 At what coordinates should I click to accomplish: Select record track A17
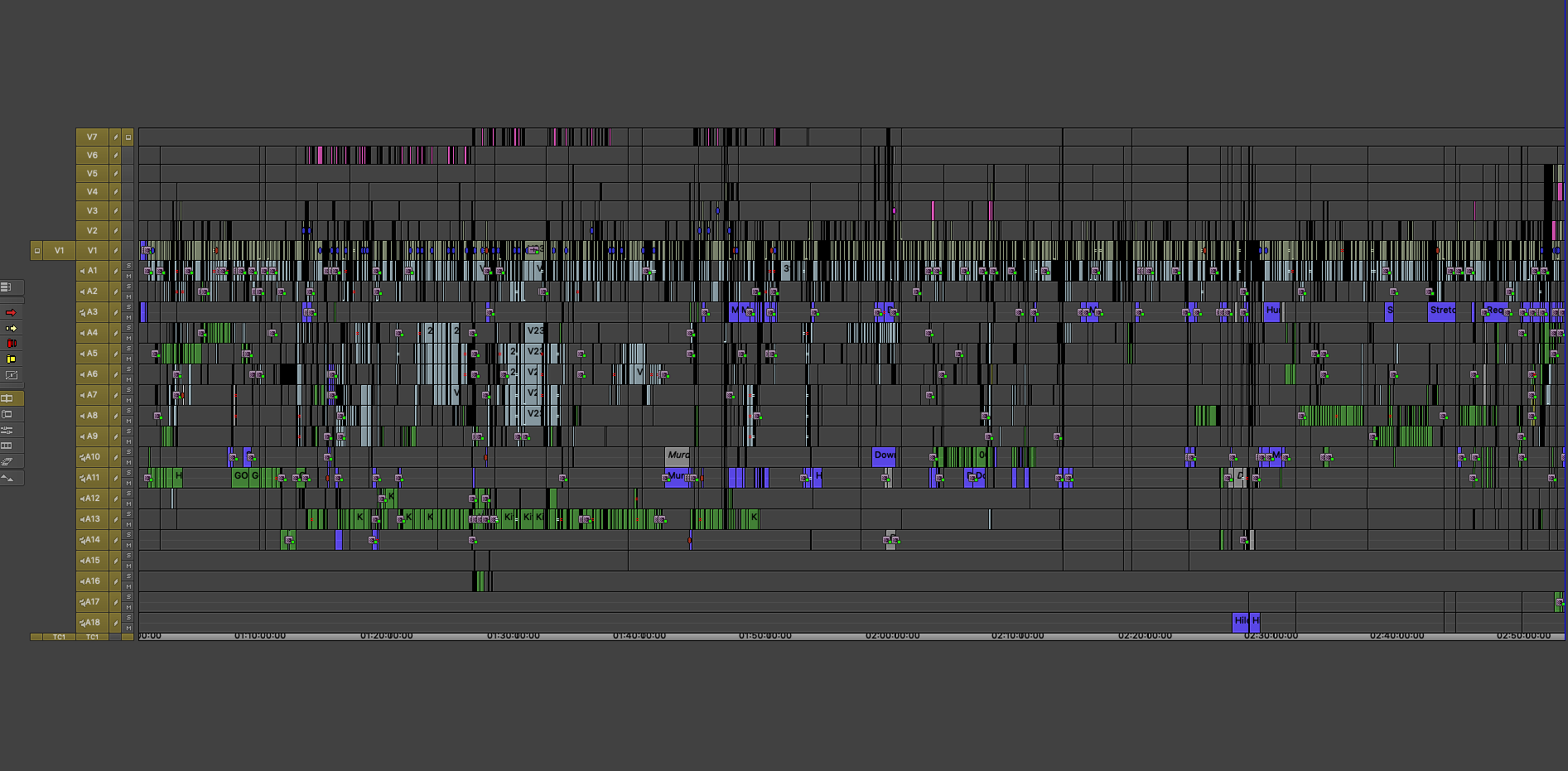coord(92,602)
